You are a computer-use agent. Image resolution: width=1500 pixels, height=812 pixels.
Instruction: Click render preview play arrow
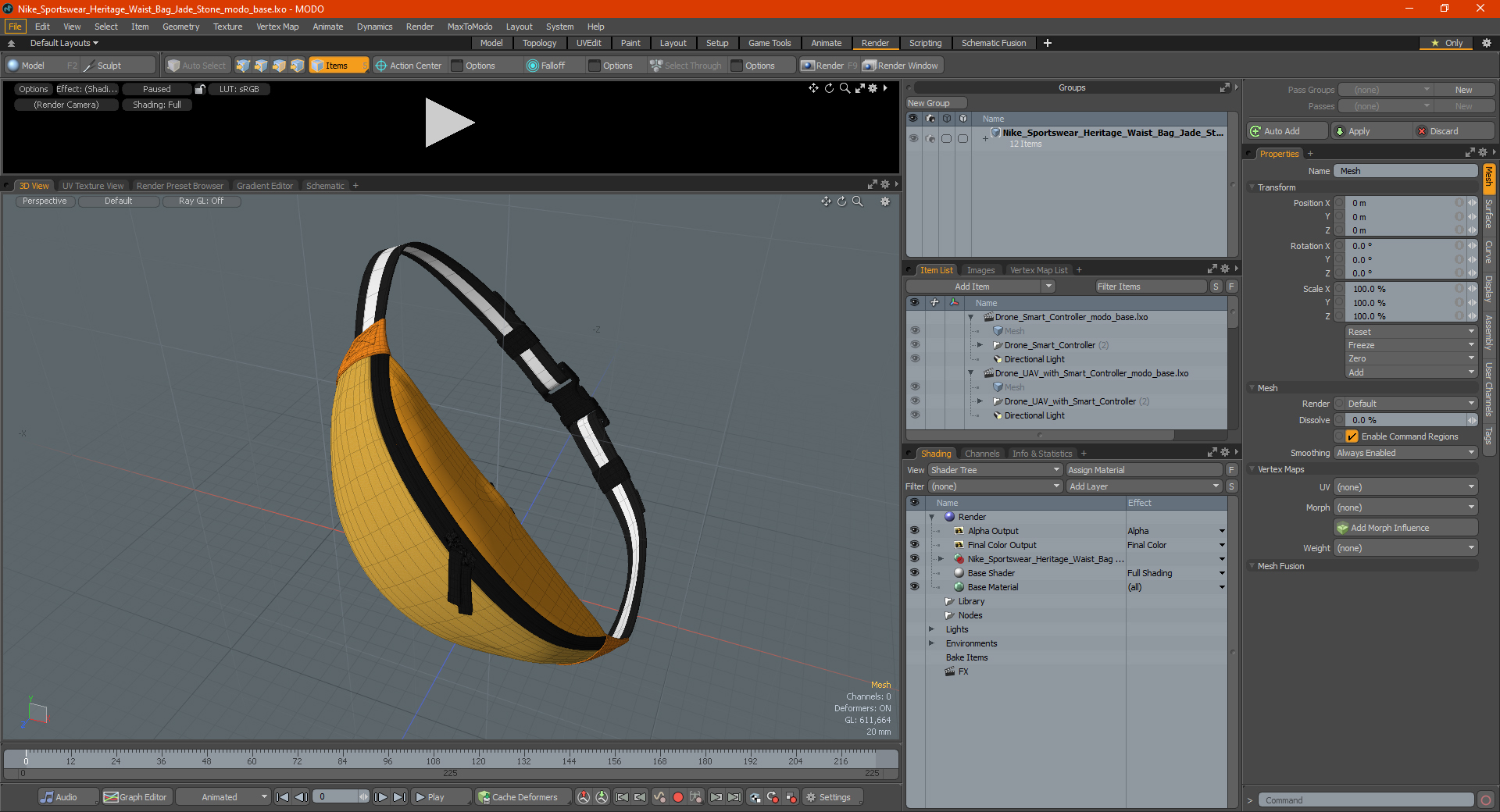449,123
